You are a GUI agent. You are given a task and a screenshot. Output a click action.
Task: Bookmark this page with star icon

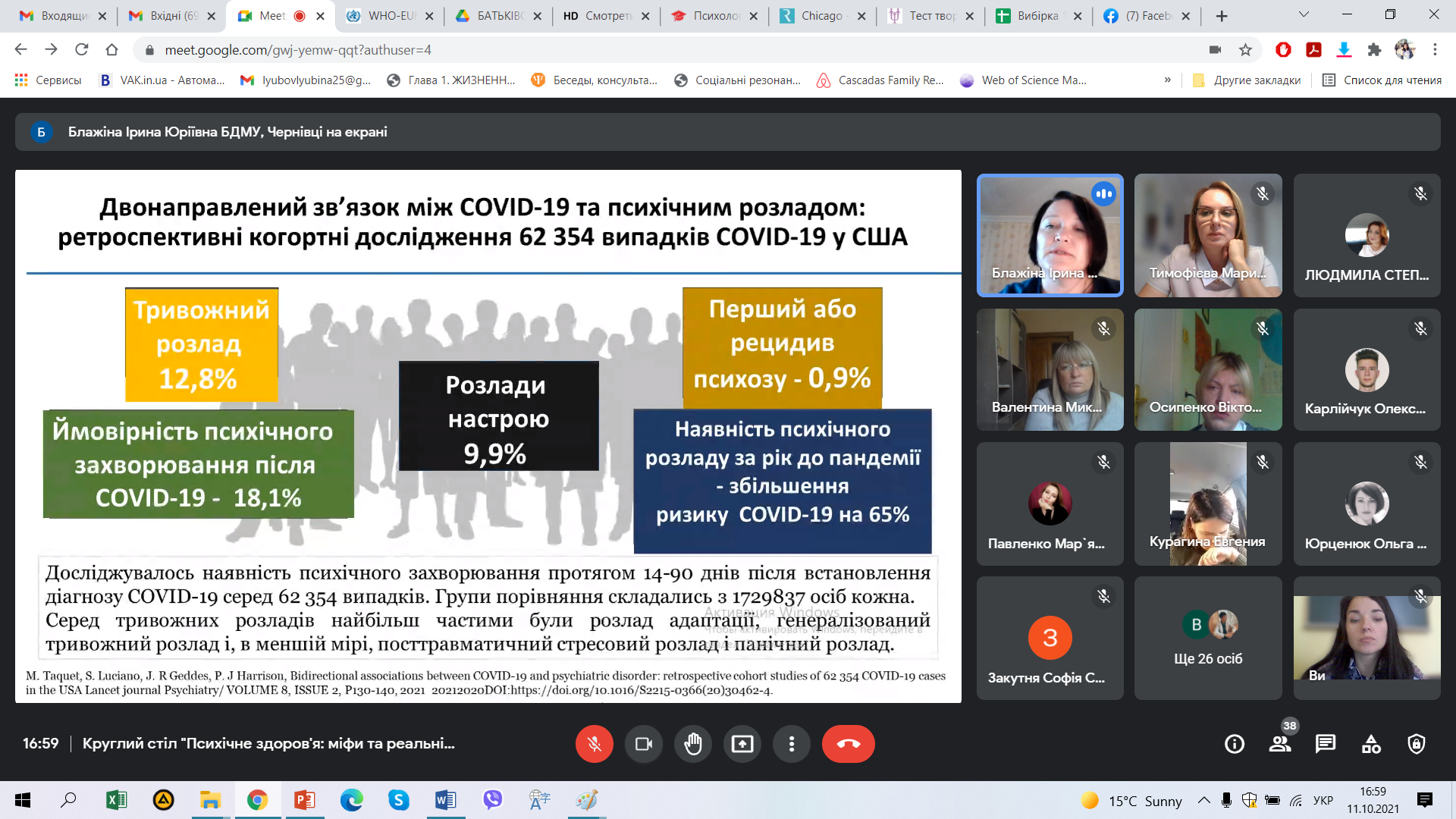[x=1245, y=50]
